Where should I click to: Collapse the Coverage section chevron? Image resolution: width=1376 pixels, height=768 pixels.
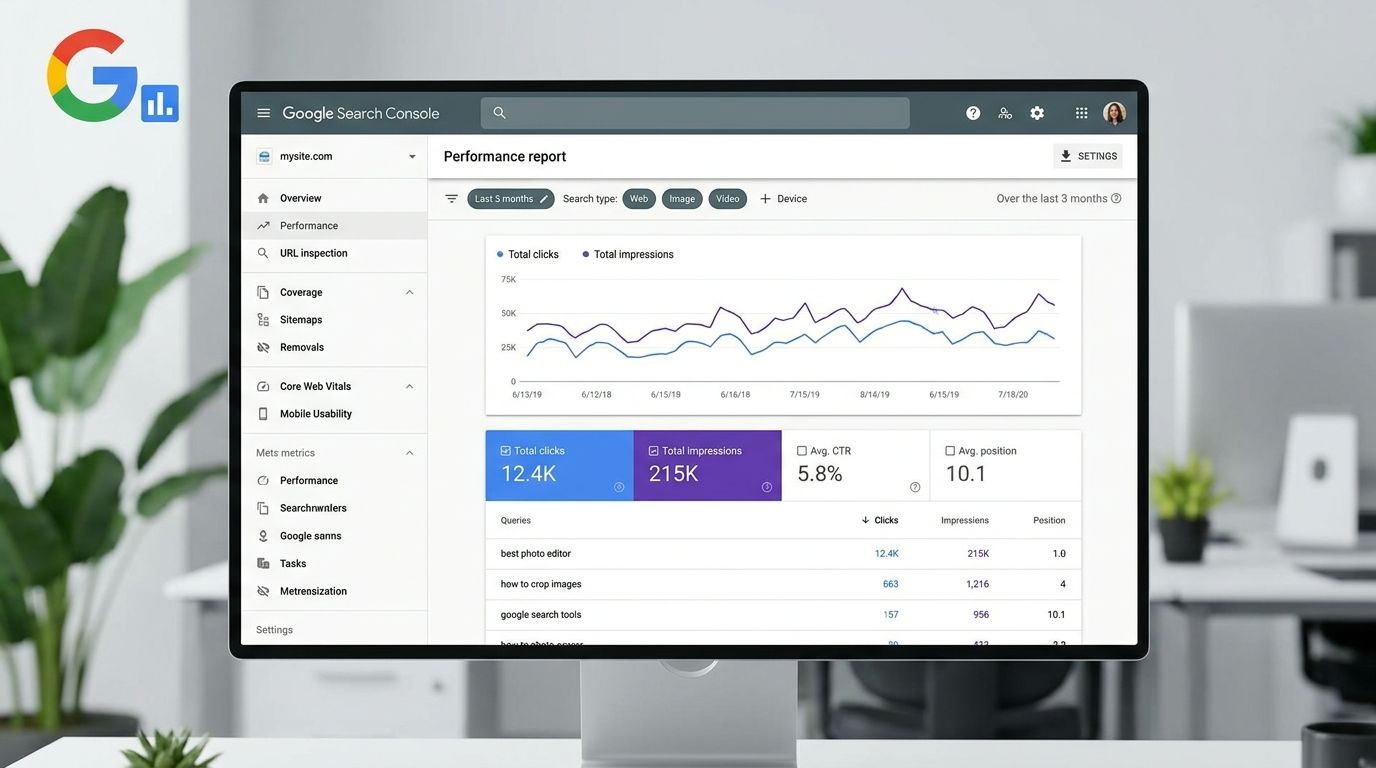(x=409, y=292)
